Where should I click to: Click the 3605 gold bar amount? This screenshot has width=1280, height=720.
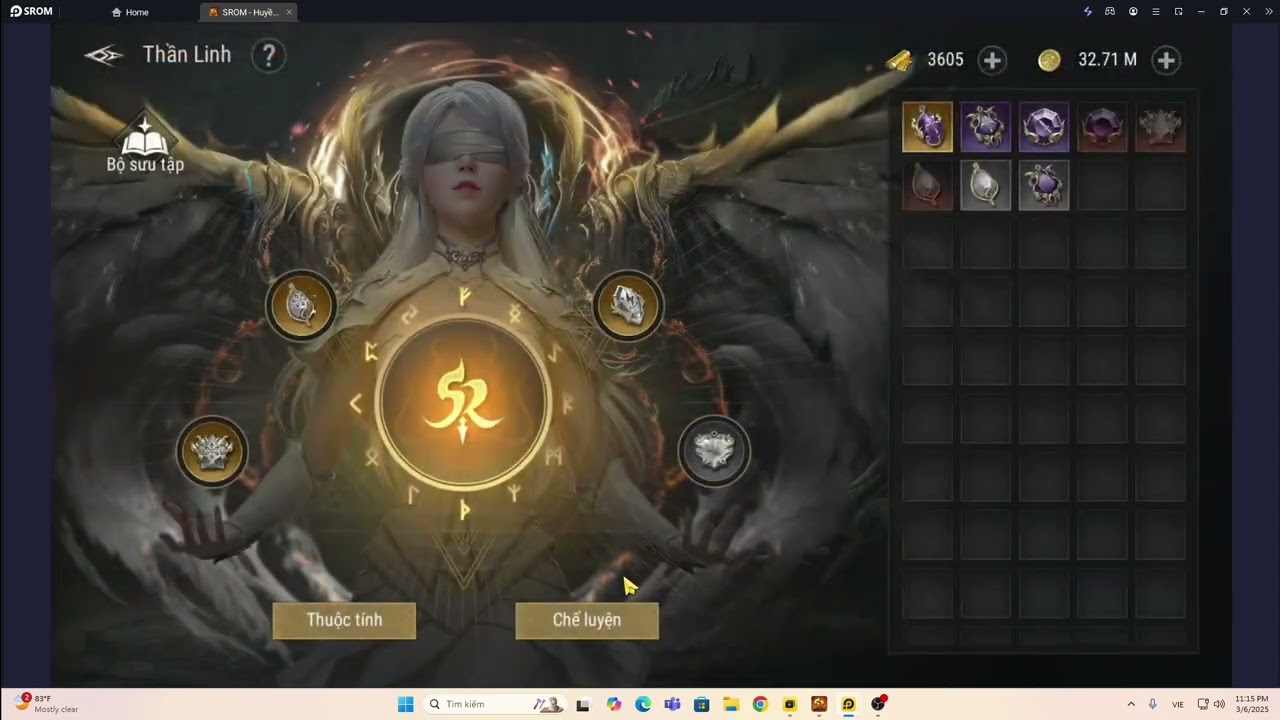(945, 60)
